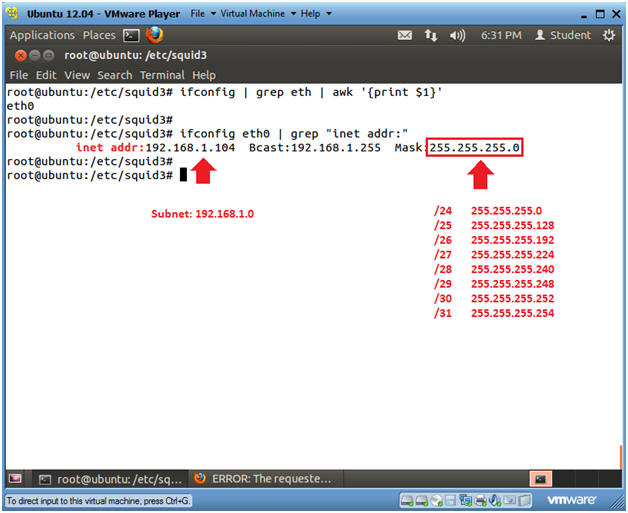Open the Terminal menu in the menubar
The image size is (628, 513).
tap(162, 75)
